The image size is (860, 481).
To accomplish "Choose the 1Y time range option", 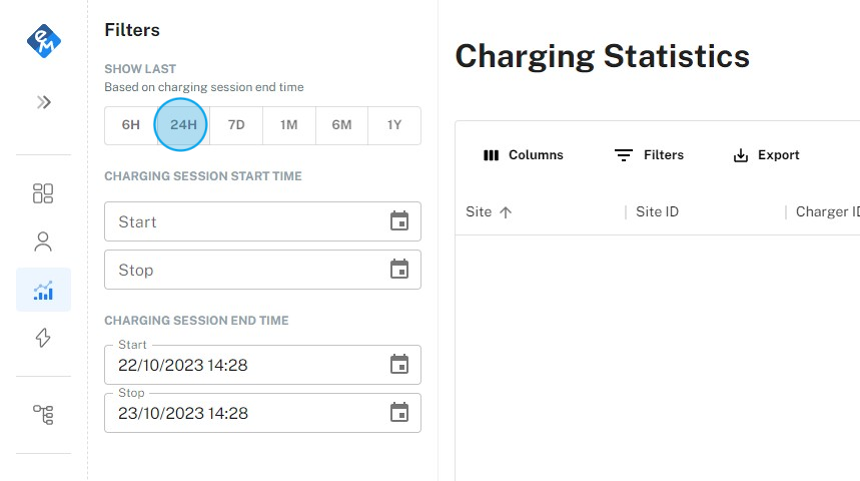I will click(x=394, y=125).
